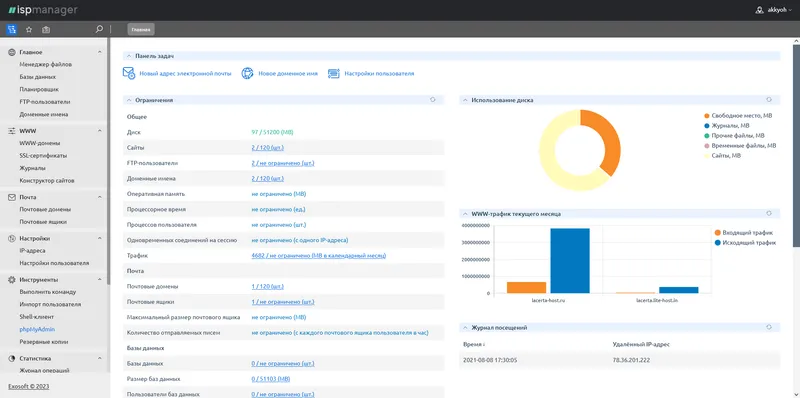Collapse the Статистика sidebar section
This screenshot has height=398, width=800.
(x=100, y=358)
